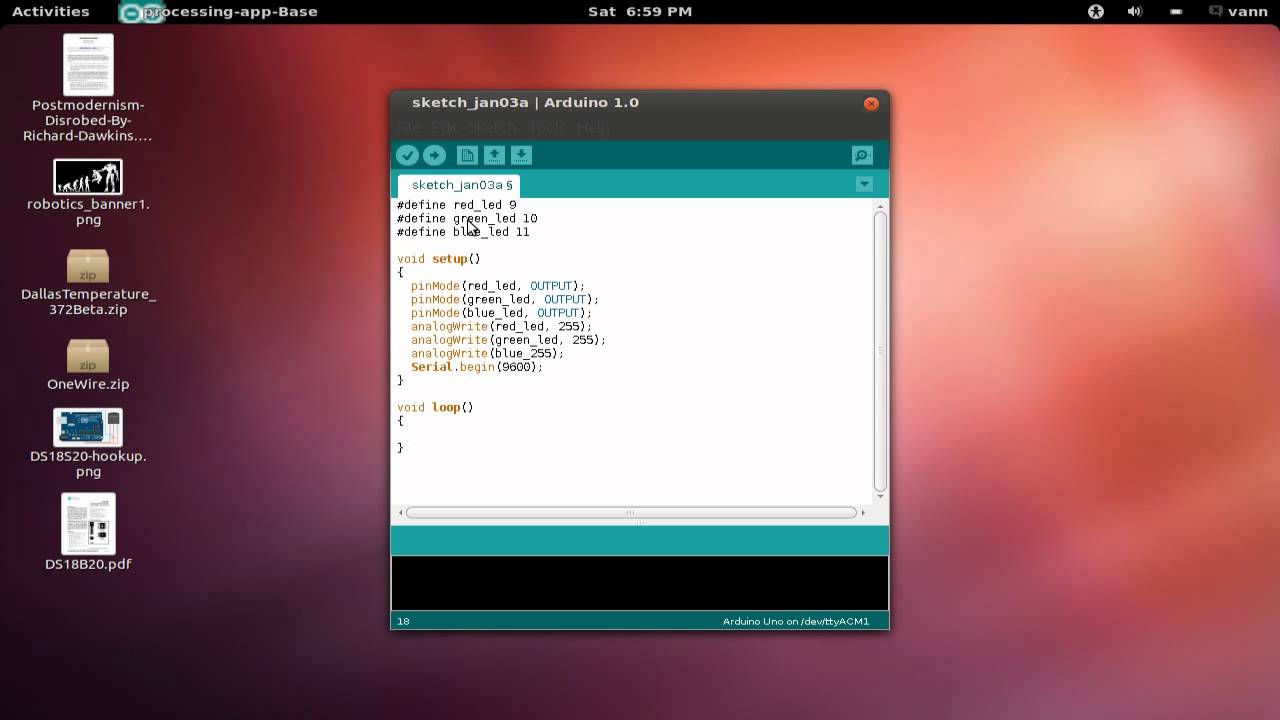Viewport: 1280px width, 720px height.
Task: Select robotics_banner1.png on the desktop
Action: [88, 192]
